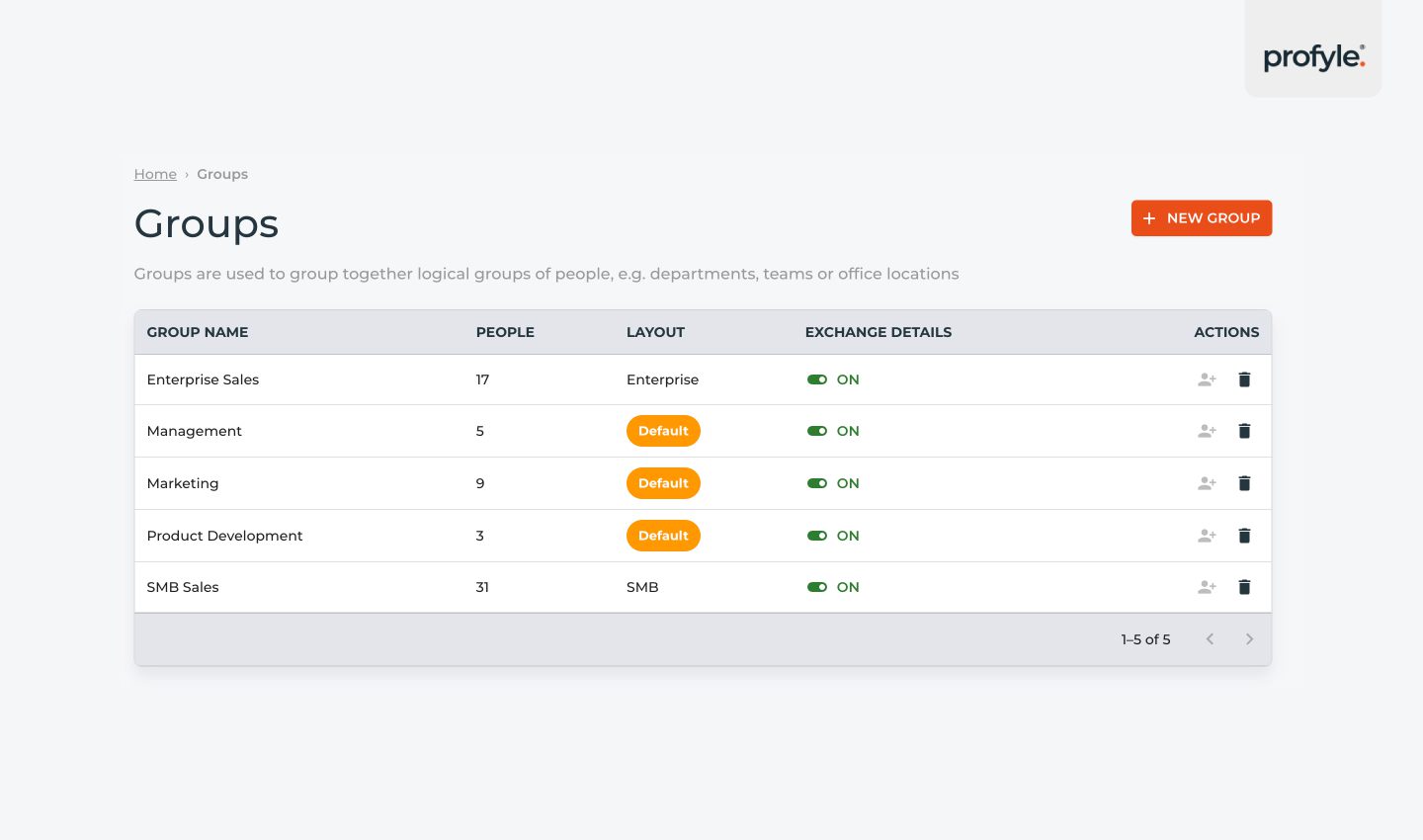Open the Home breadcrumb link
Image resolution: width=1423 pixels, height=840 pixels.
click(x=155, y=174)
